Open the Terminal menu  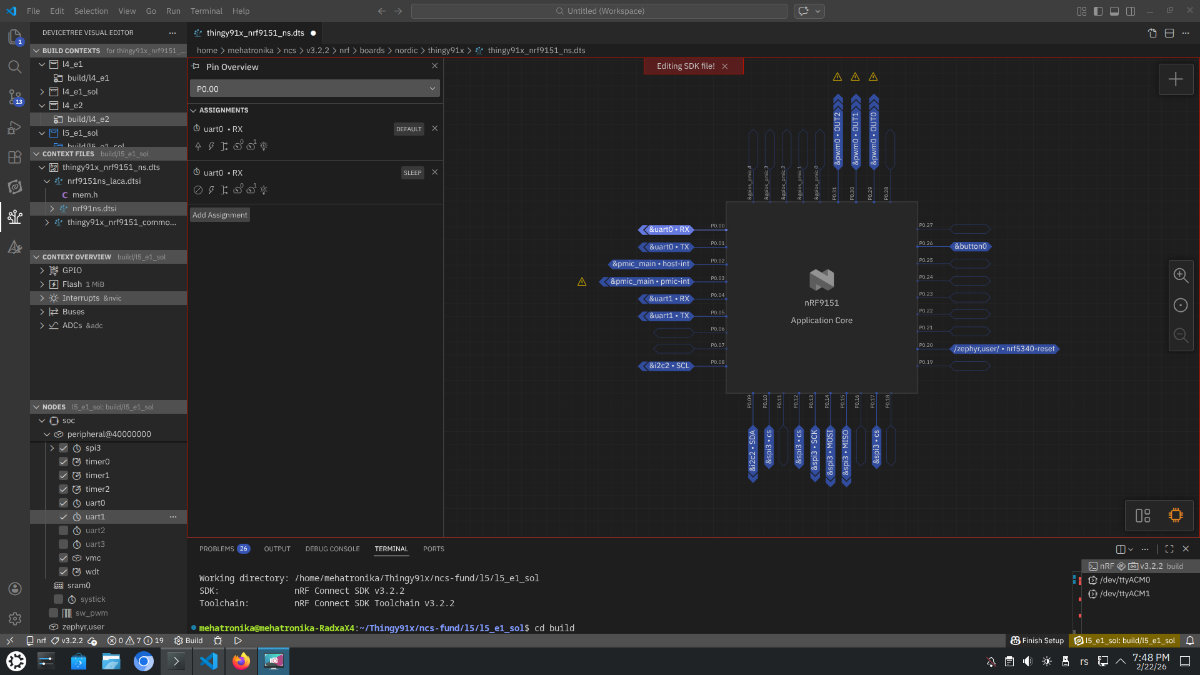point(206,11)
